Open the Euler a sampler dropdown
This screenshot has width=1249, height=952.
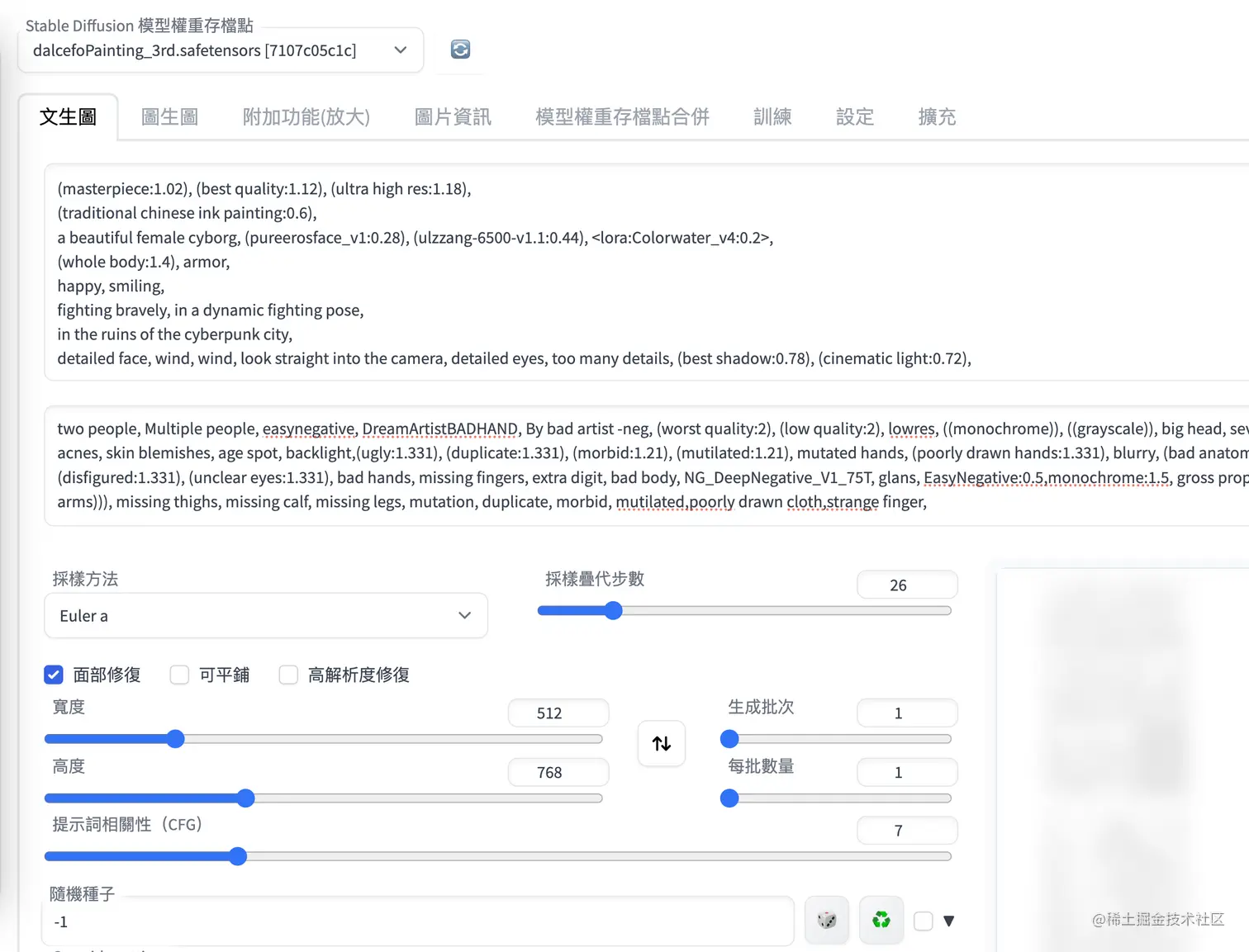[x=266, y=616]
